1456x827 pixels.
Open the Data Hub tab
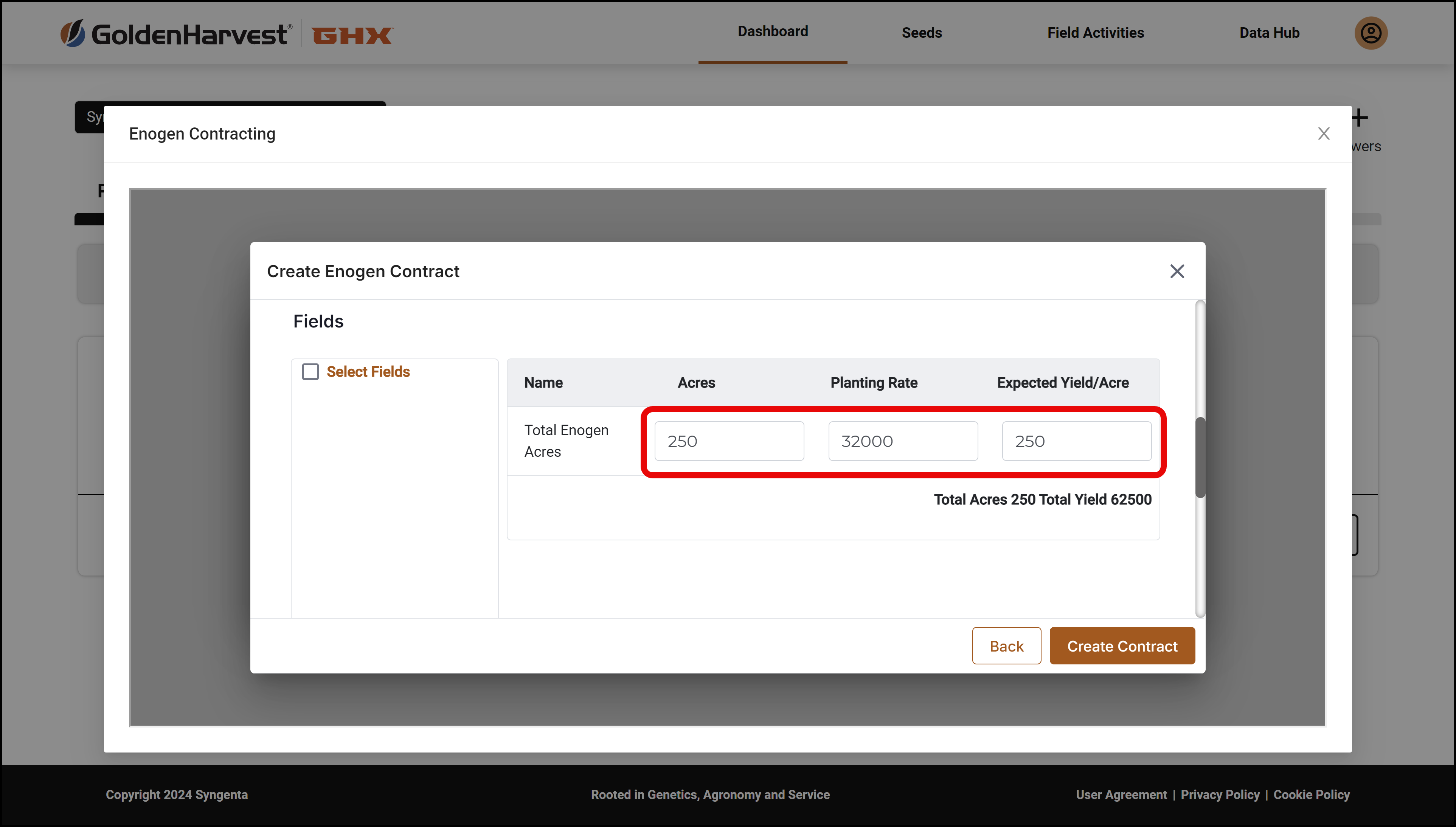pos(1269,33)
